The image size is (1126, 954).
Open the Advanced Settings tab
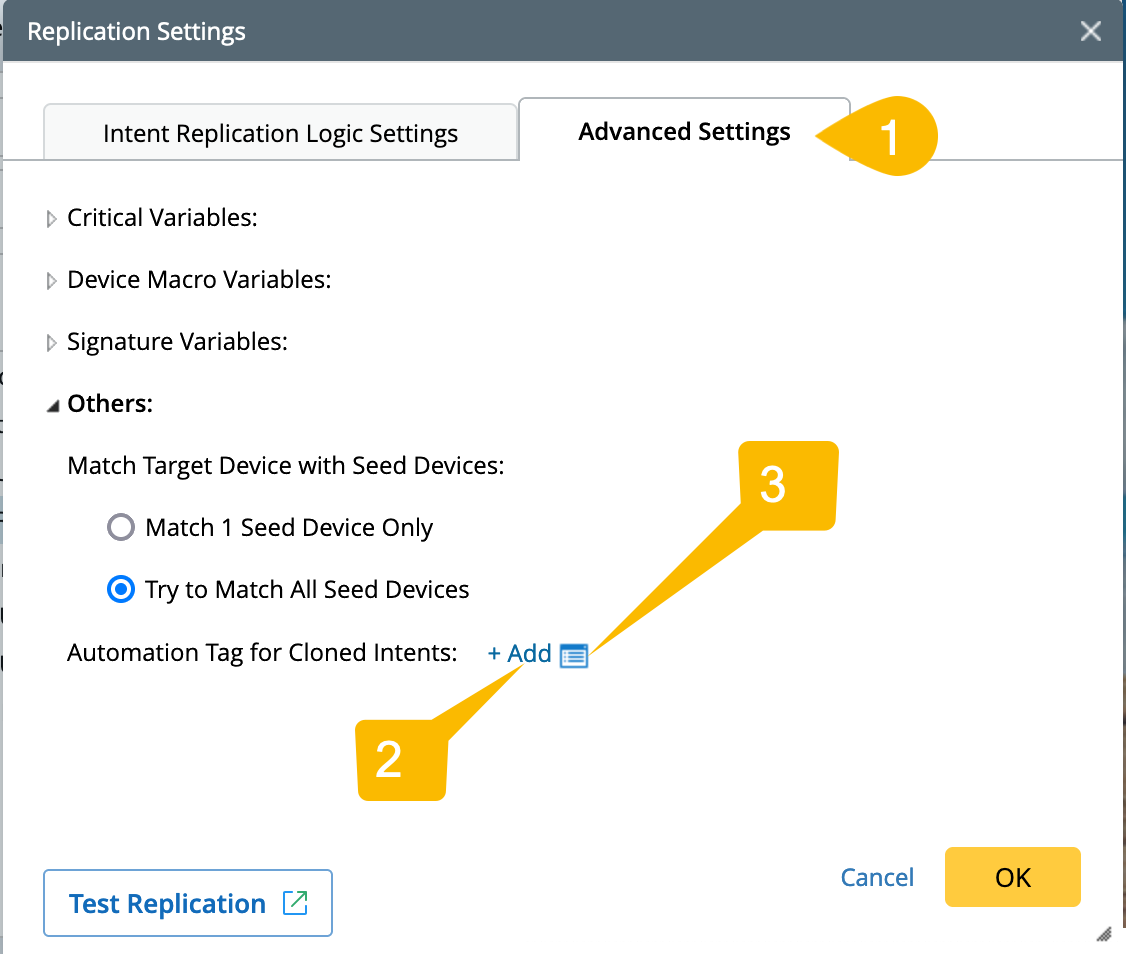pyautogui.click(x=684, y=132)
